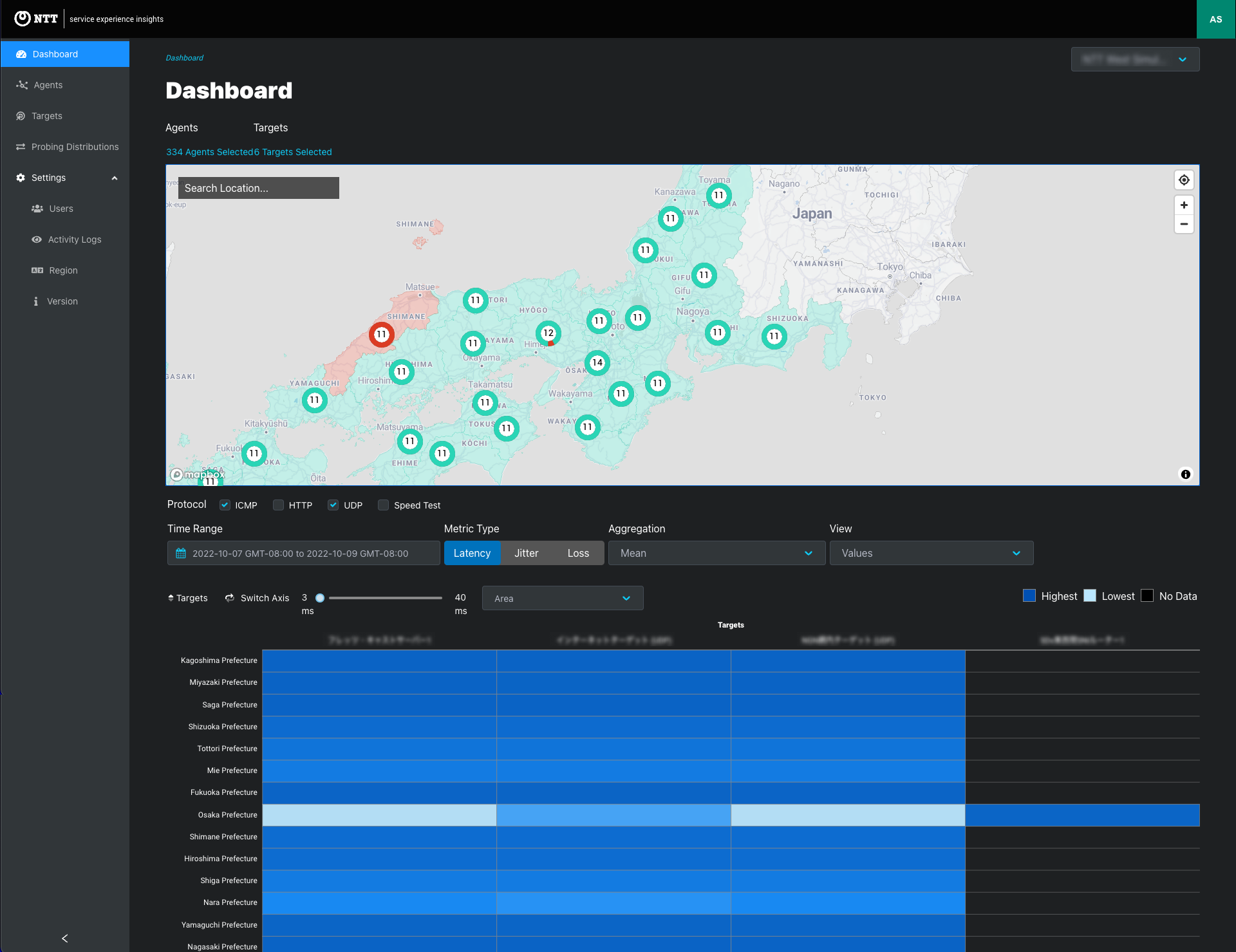
Task: Click the Targets sort arrows icon
Action: click(171, 598)
